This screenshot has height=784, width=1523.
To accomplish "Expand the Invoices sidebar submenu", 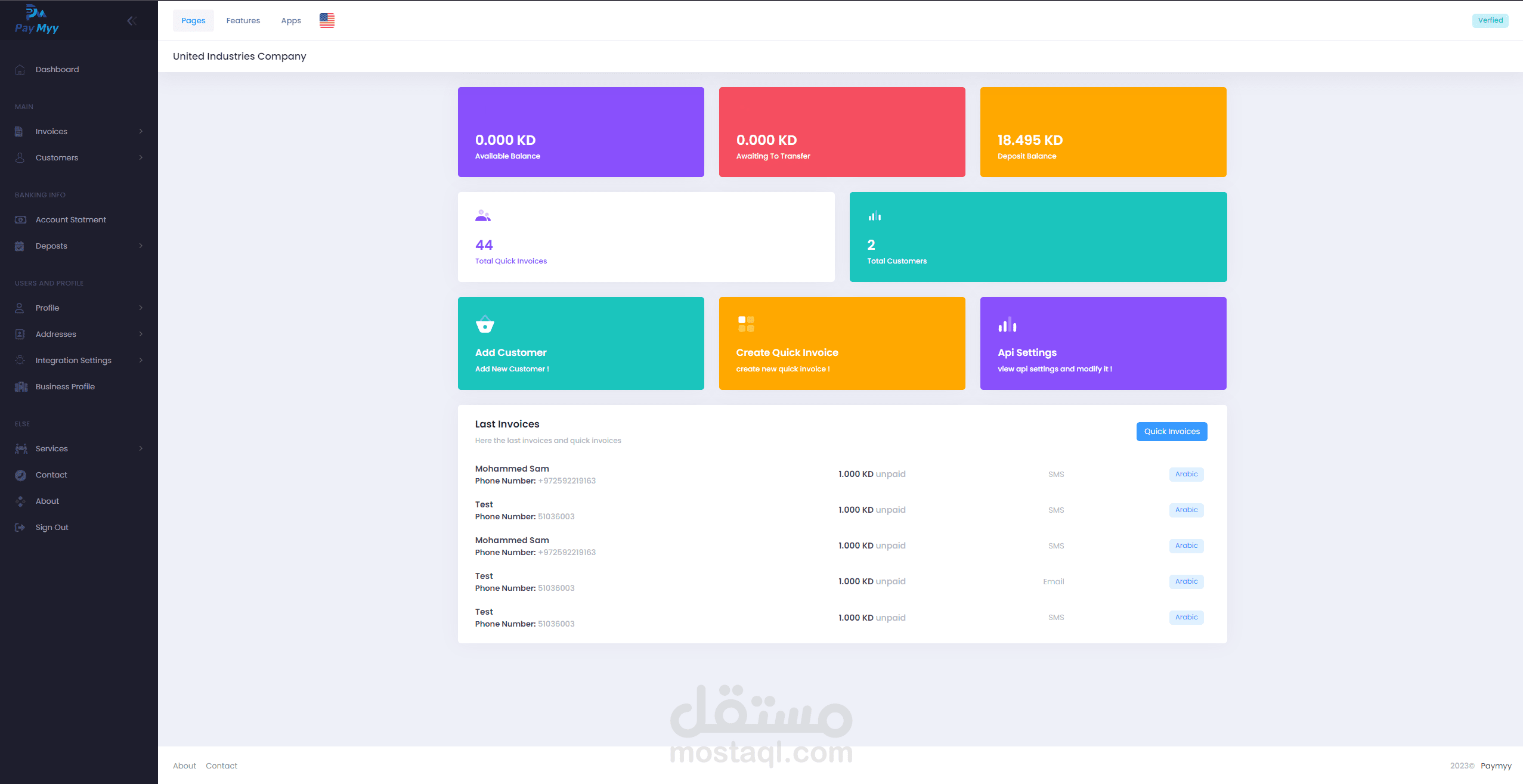I will click(x=141, y=132).
